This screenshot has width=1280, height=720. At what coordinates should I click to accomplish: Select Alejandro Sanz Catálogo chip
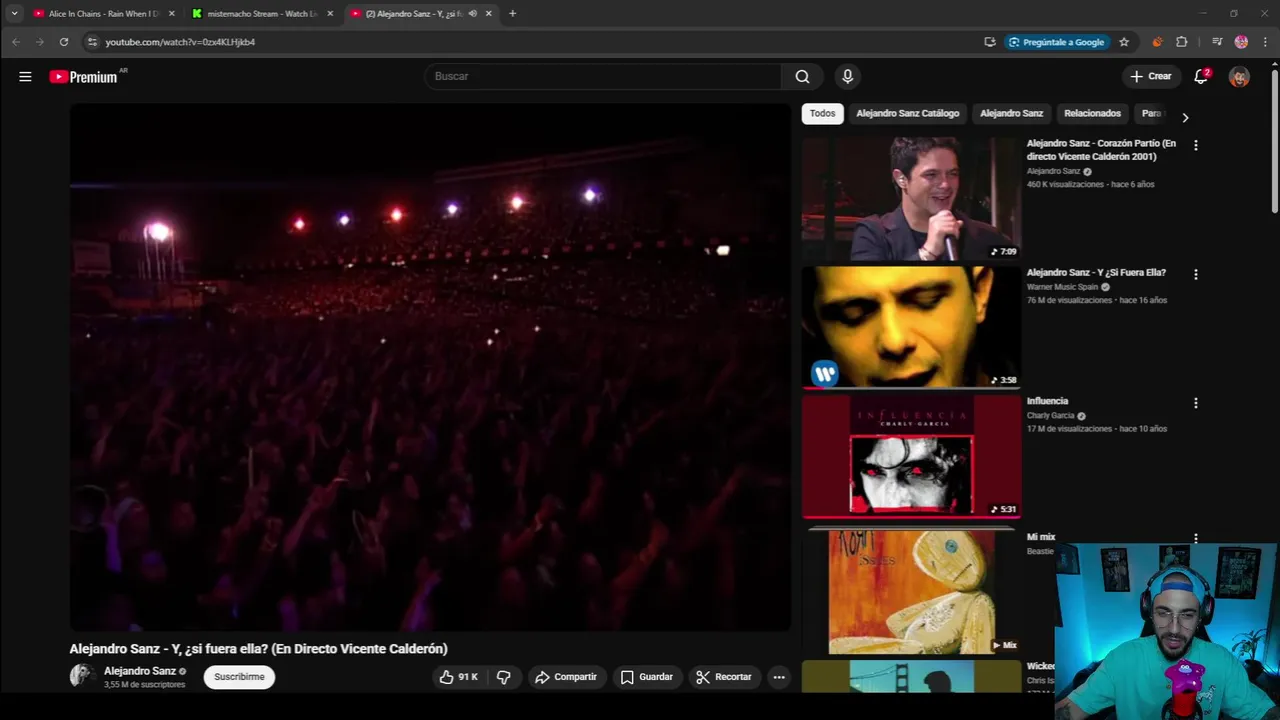point(907,113)
